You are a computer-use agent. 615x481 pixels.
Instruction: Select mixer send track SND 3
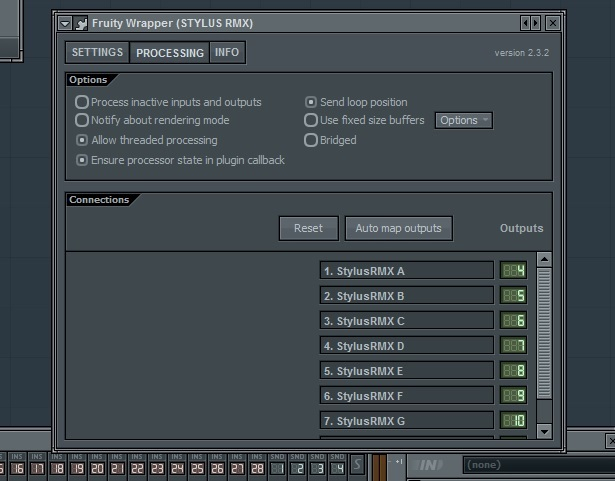(x=317, y=466)
